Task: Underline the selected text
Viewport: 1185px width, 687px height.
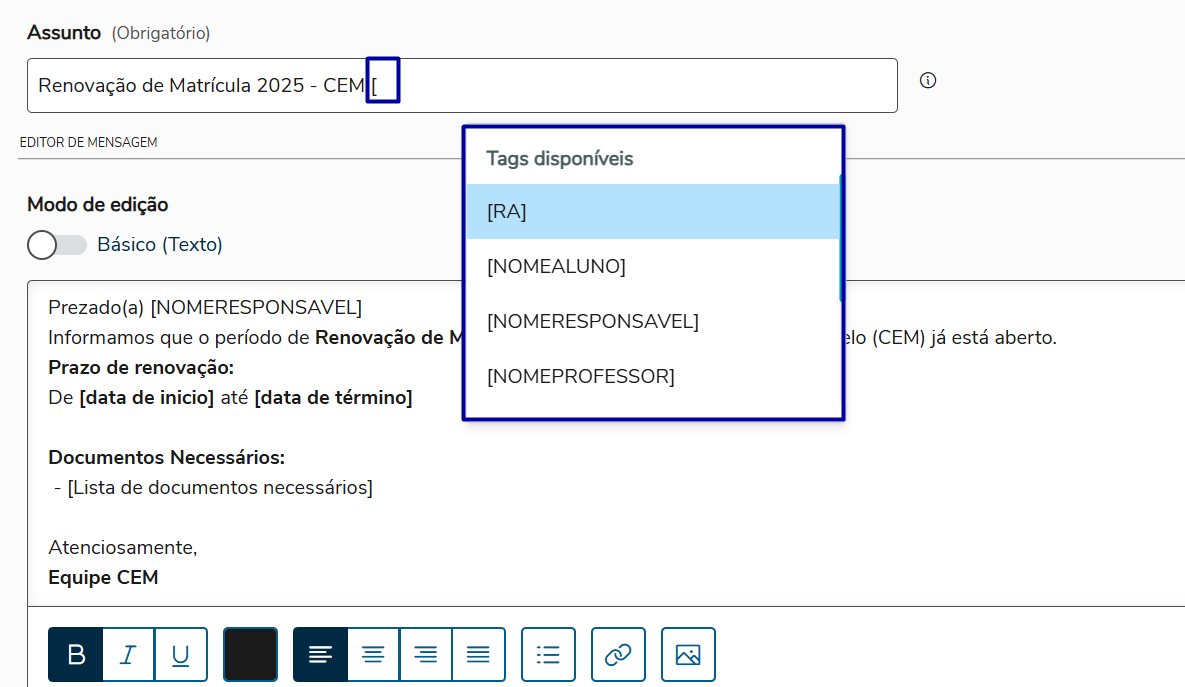Action: click(x=180, y=655)
